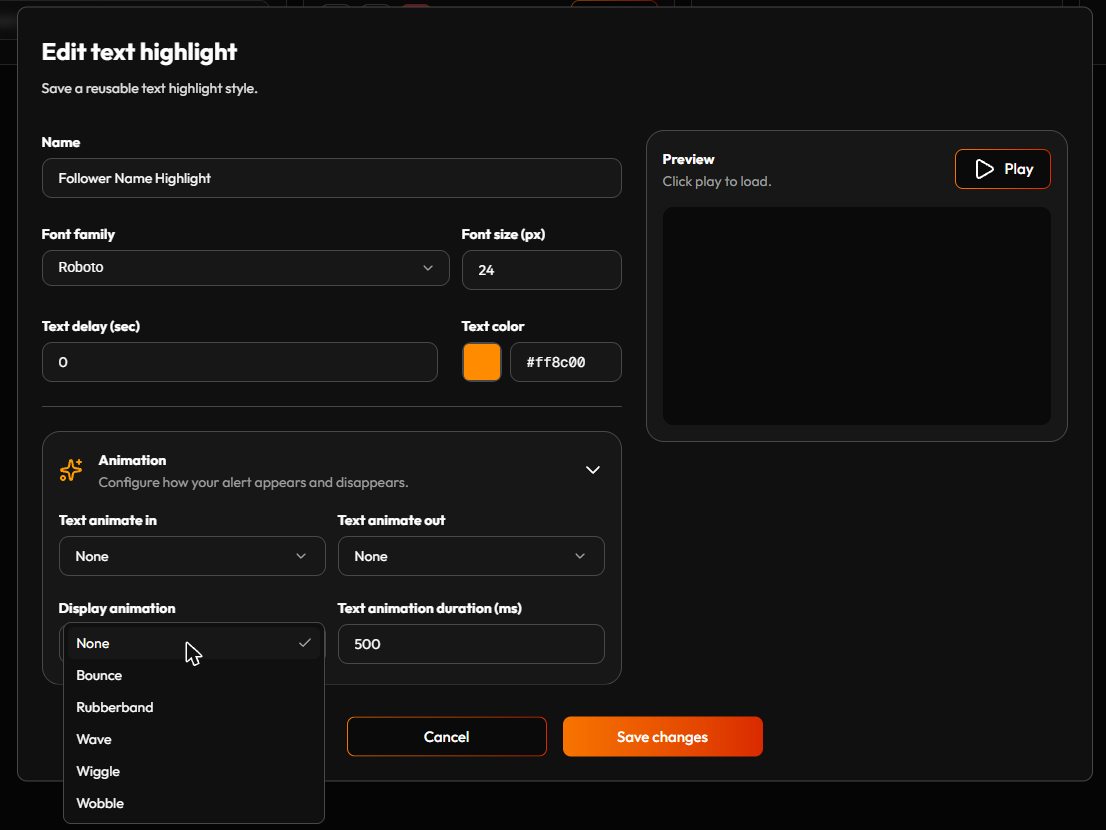
Task: Click the Cancel button
Action: pos(446,737)
